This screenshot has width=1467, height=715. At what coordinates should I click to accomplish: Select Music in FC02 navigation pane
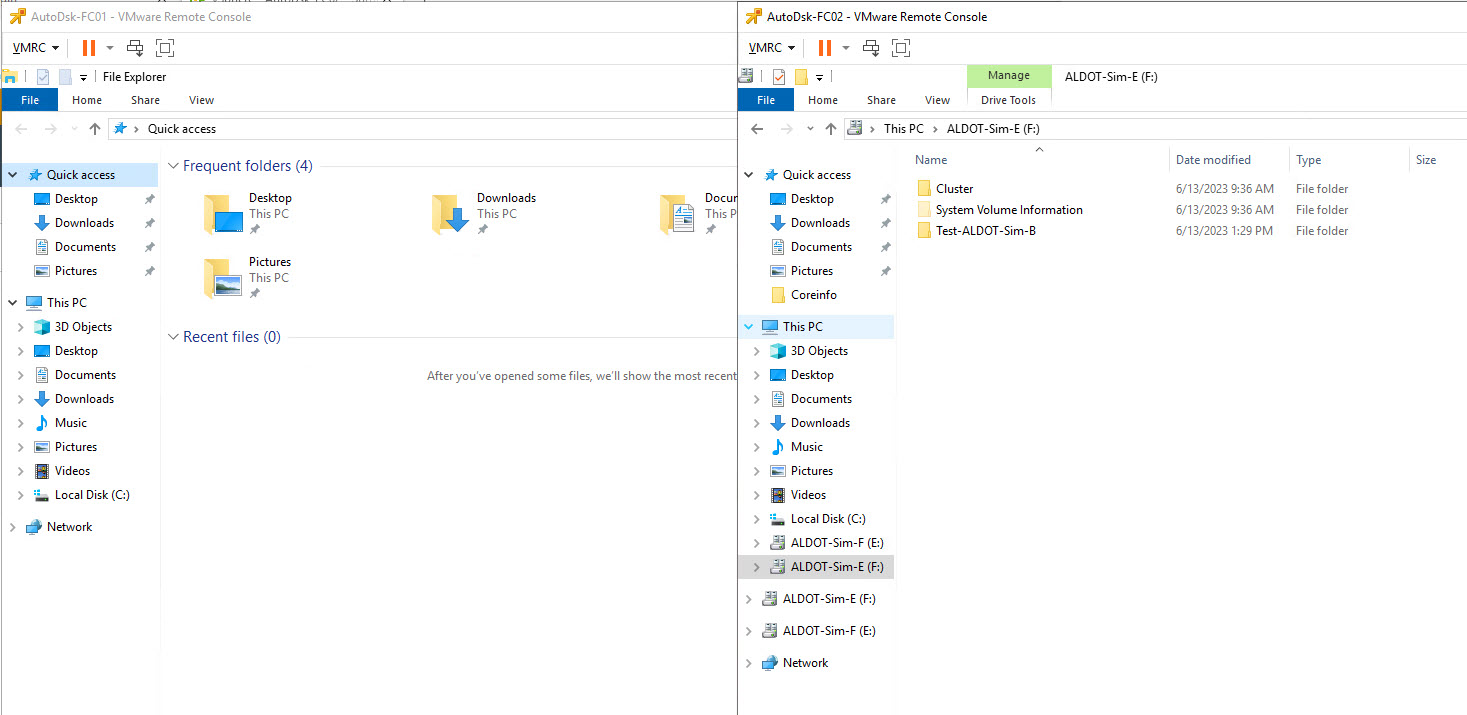click(x=807, y=447)
